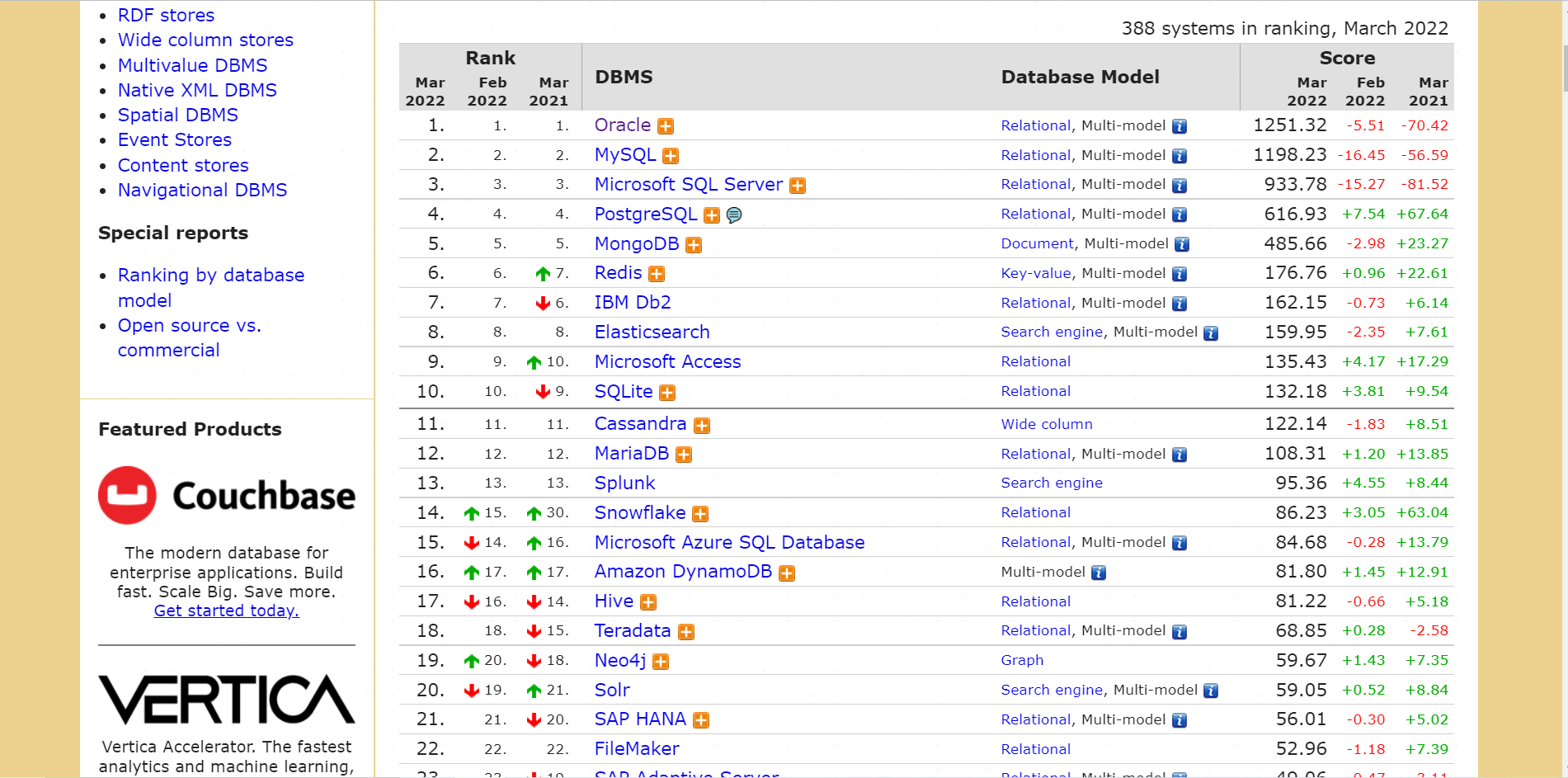Click the plus icon next to Amazon DynamoDB
The width and height of the screenshot is (1568, 778).
pos(787,573)
